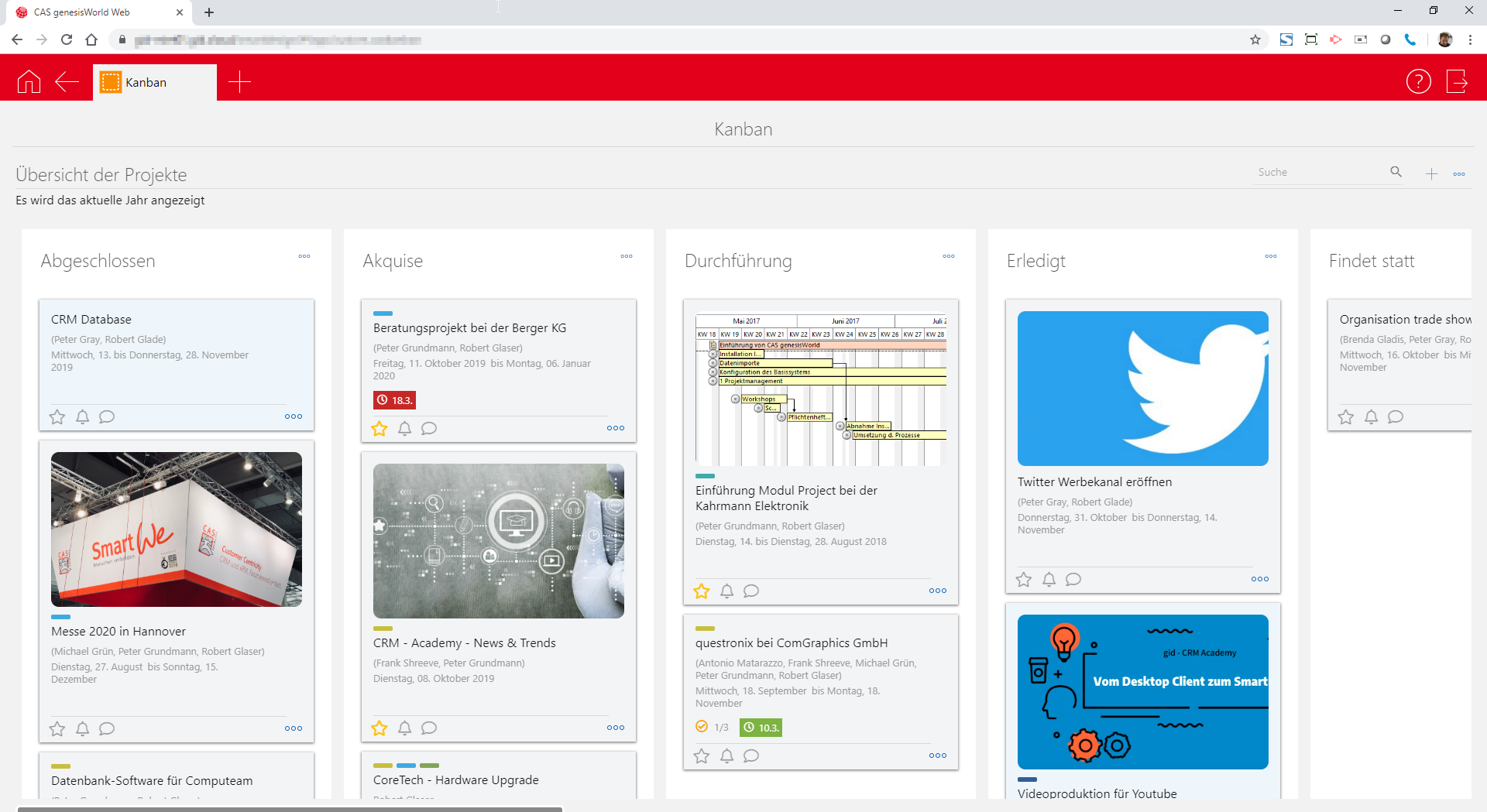Open 'Datenbank-Software für Computeam' card title
Viewport: 1487px width, 812px height.
[x=152, y=781]
